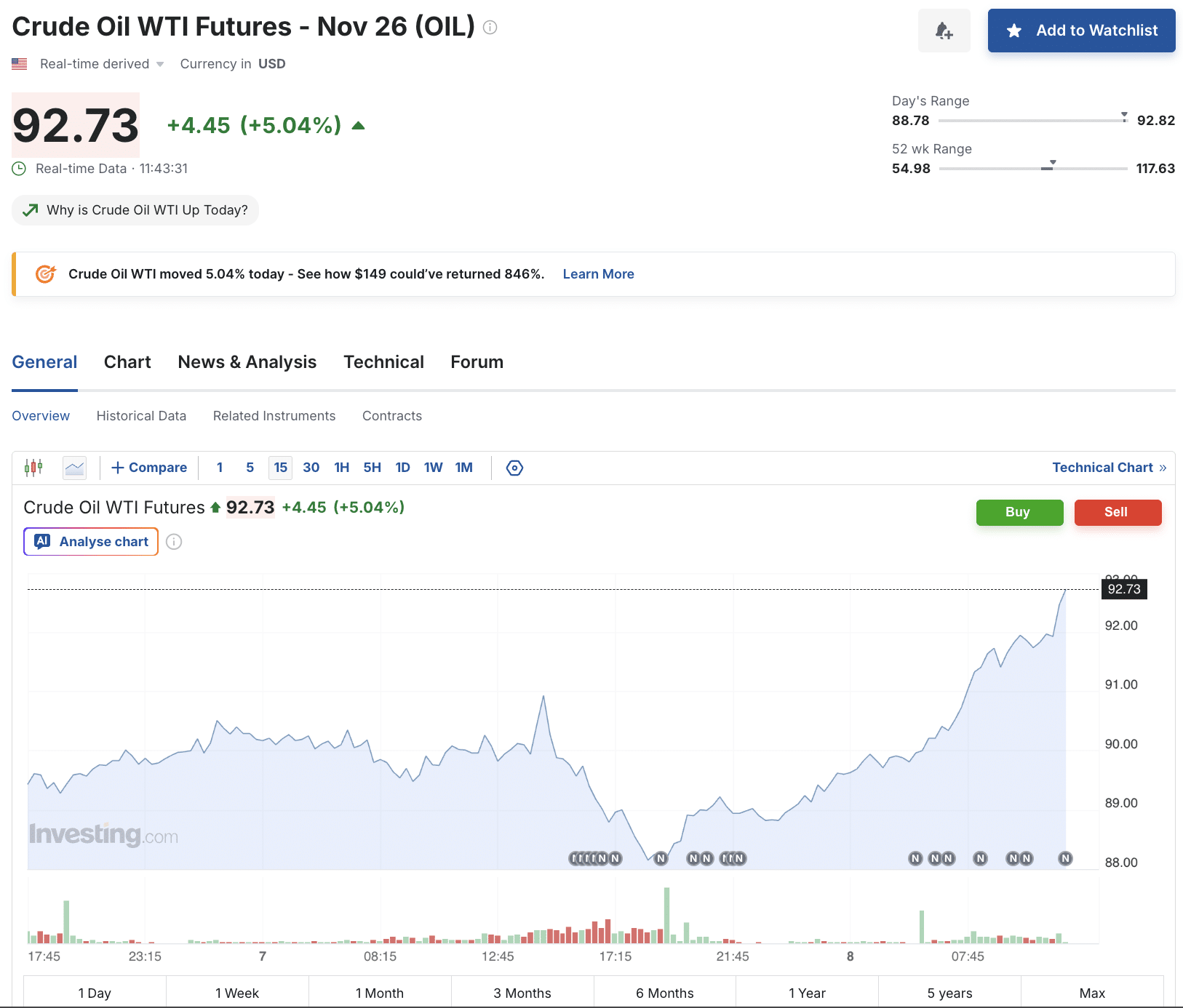Switch to candlestick chart type icon

tap(33, 468)
